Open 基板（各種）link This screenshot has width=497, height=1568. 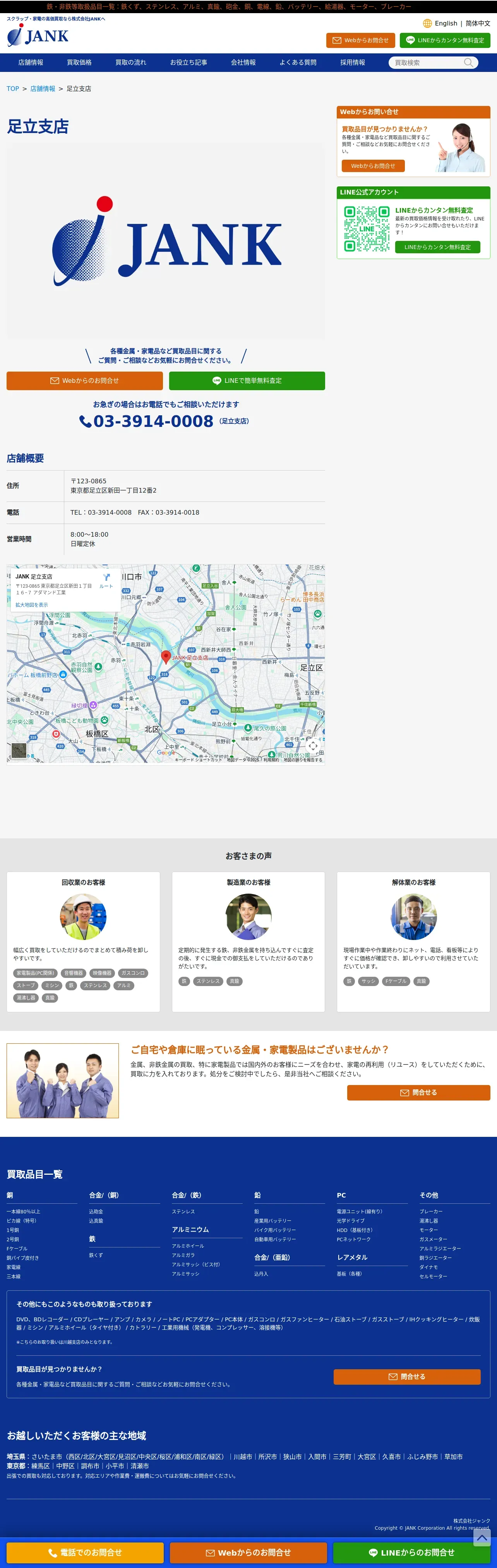pos(350,1273)
